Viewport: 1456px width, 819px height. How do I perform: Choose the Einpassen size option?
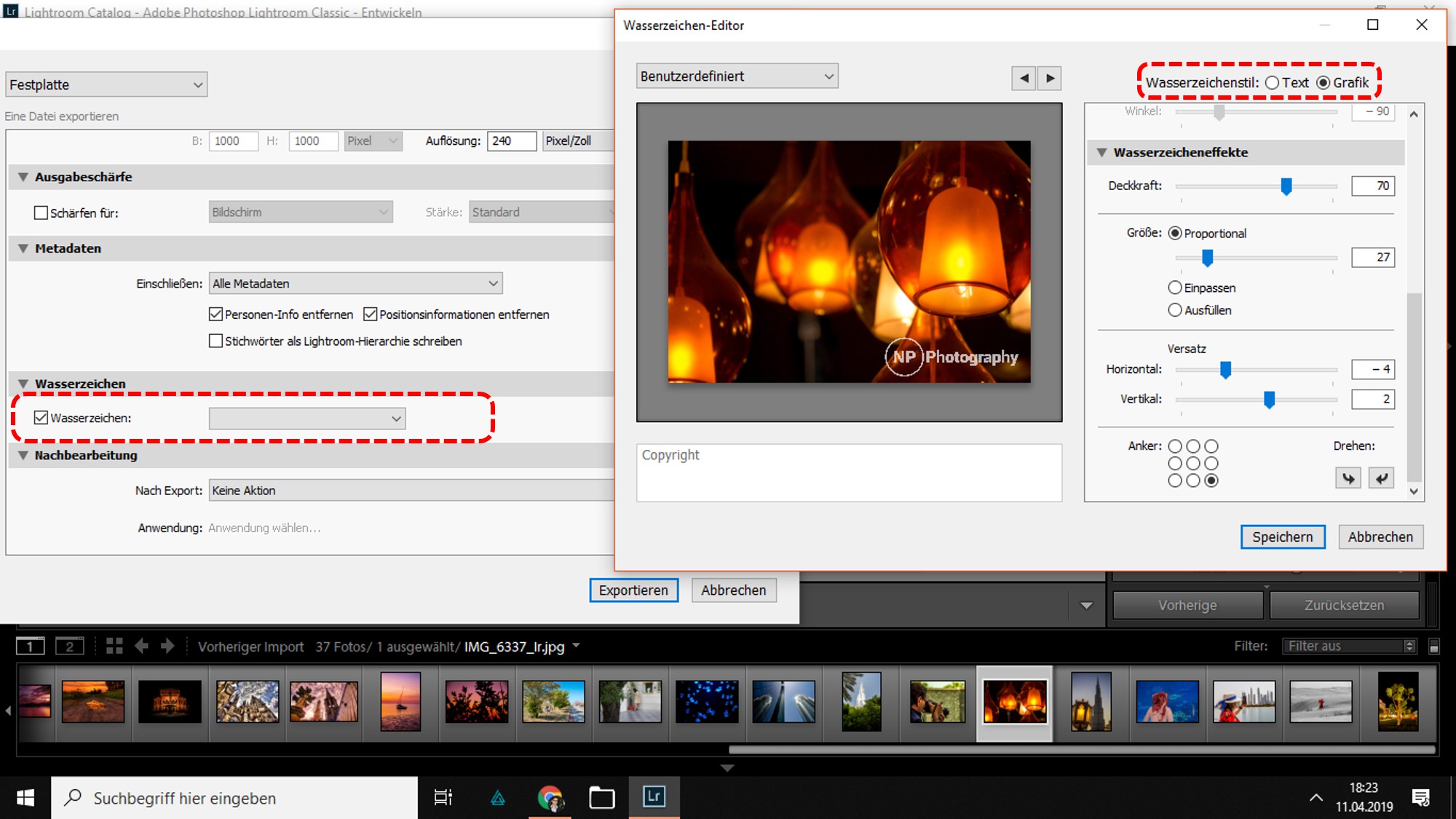(x=1175, y=288)
